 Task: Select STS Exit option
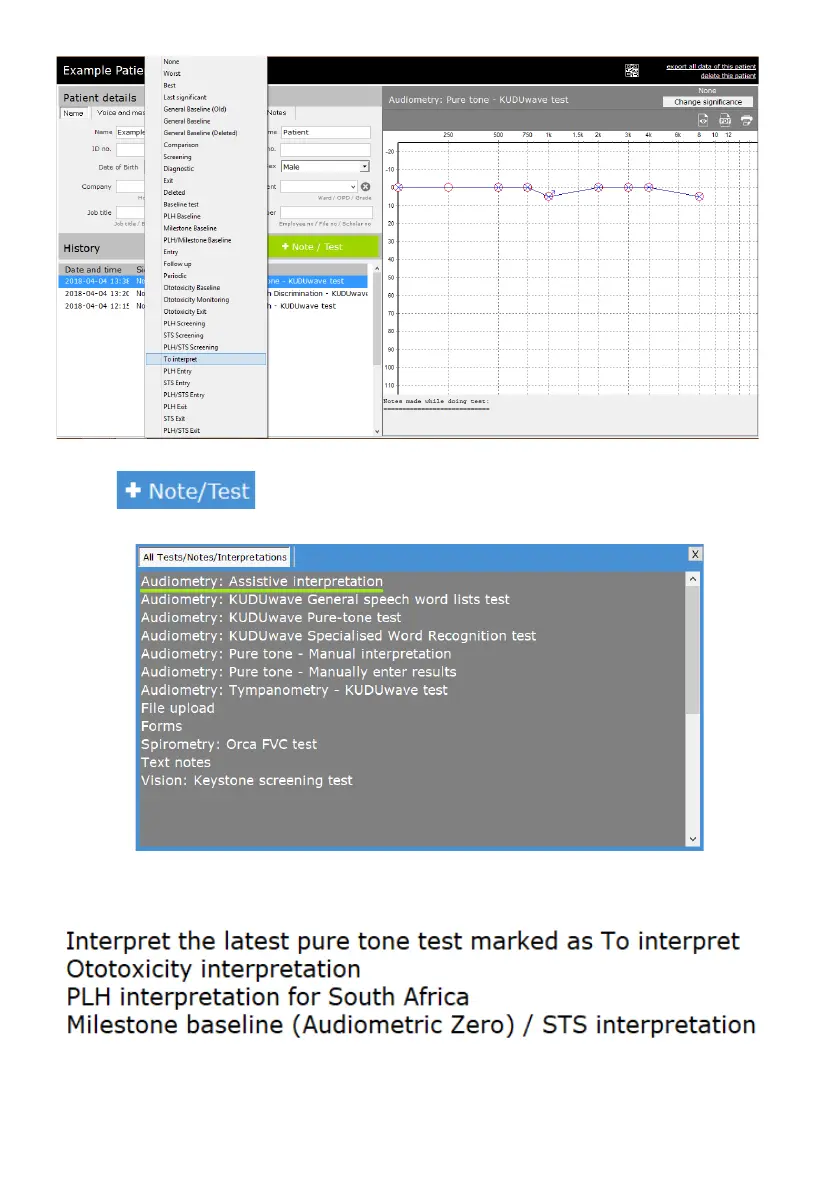click(x=174, y=419)
